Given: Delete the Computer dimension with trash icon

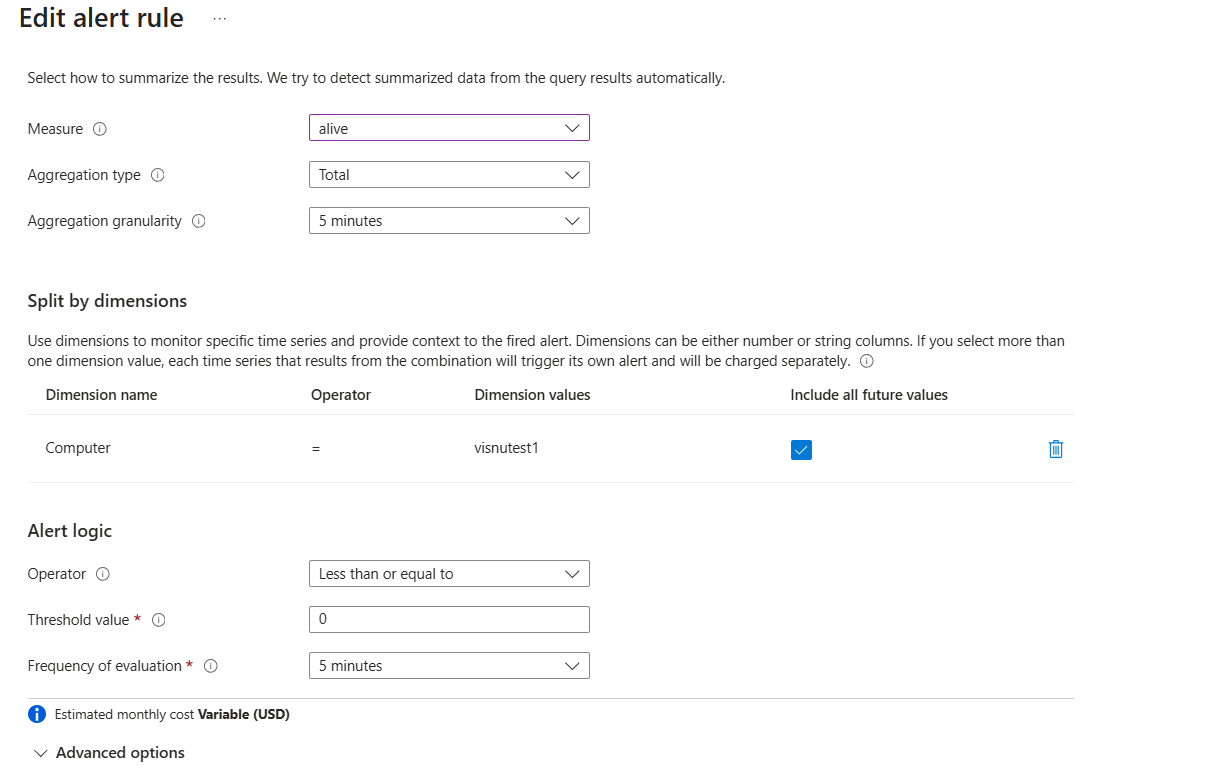Looking at the screenshot, I should pos(1055,449).
